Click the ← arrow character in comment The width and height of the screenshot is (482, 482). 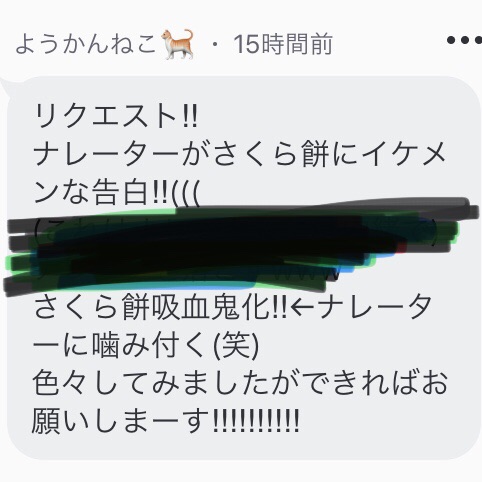coord(302,307)
